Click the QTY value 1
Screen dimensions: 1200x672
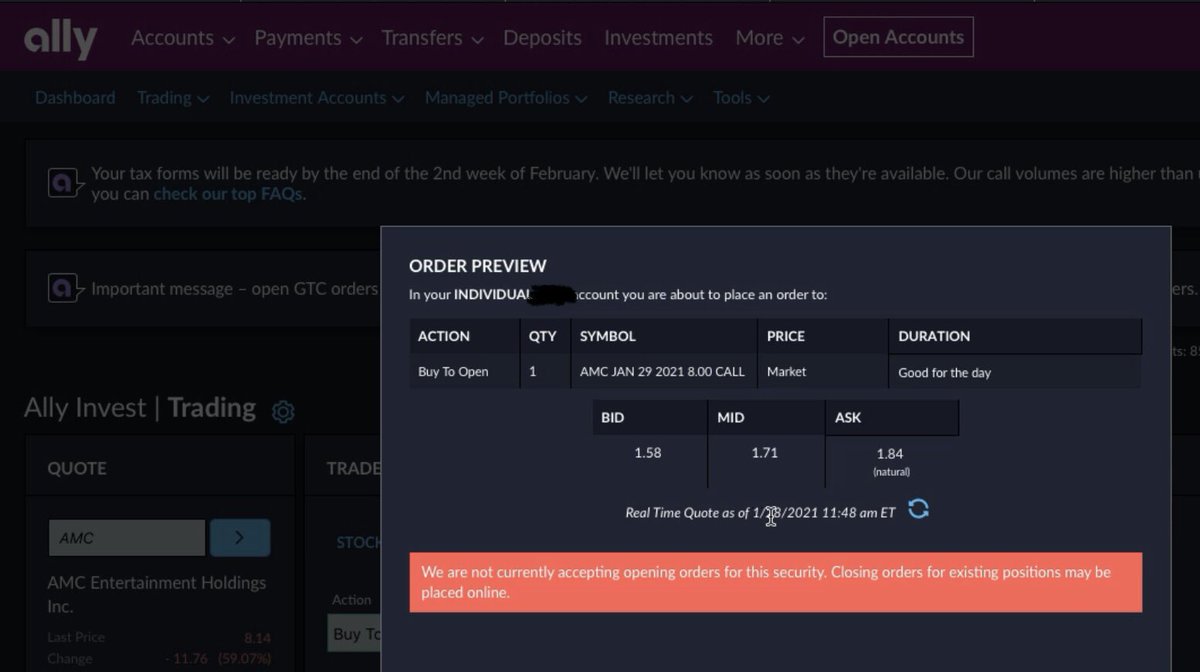[532, 372]
